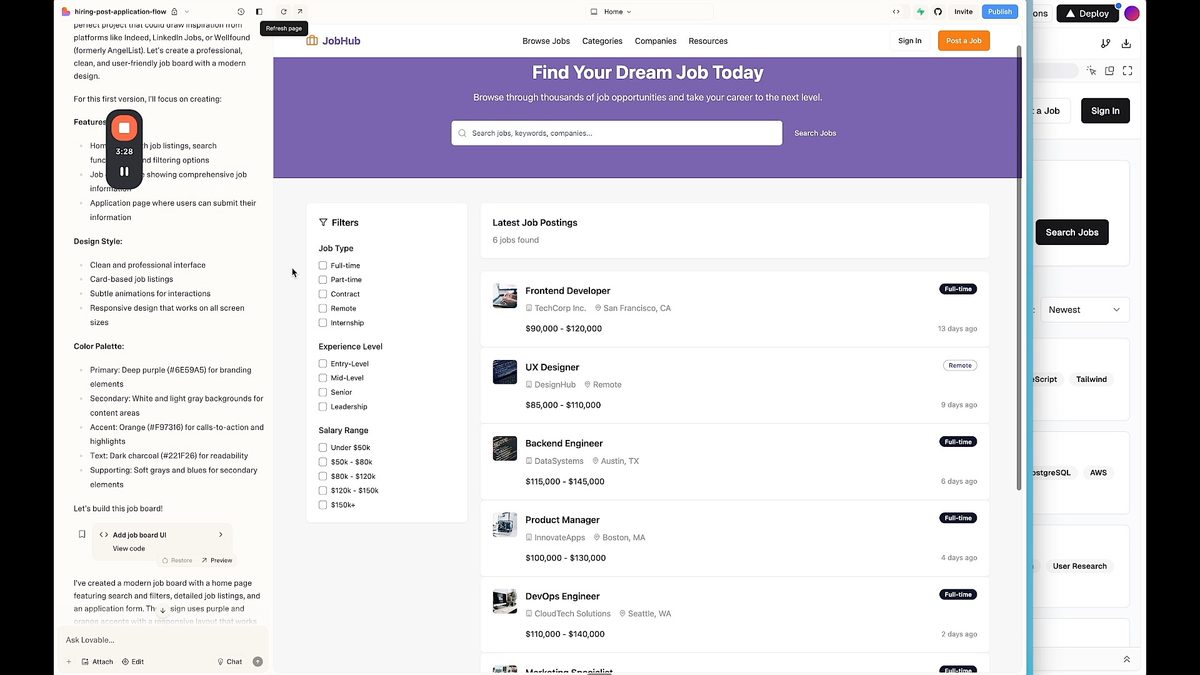Click the purple Search Jobs button

(x=815, y=133)
